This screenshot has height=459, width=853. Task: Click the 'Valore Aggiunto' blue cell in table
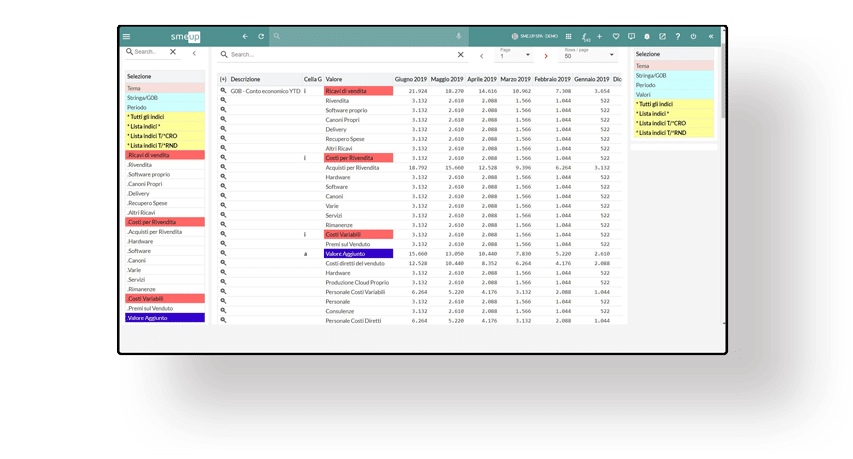[358, 254]
